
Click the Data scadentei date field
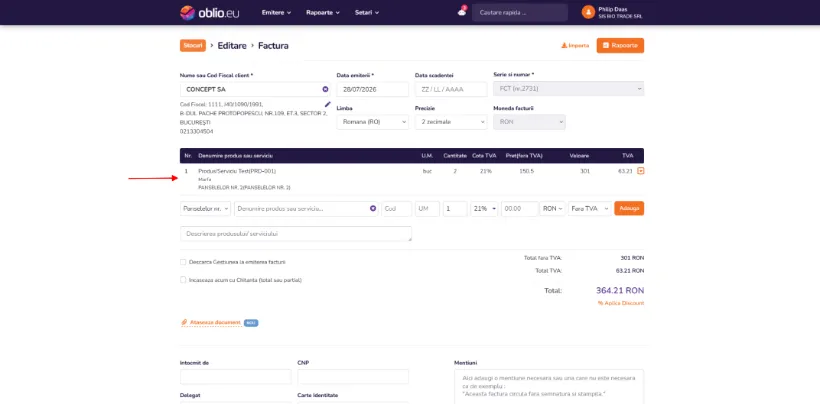451,89
